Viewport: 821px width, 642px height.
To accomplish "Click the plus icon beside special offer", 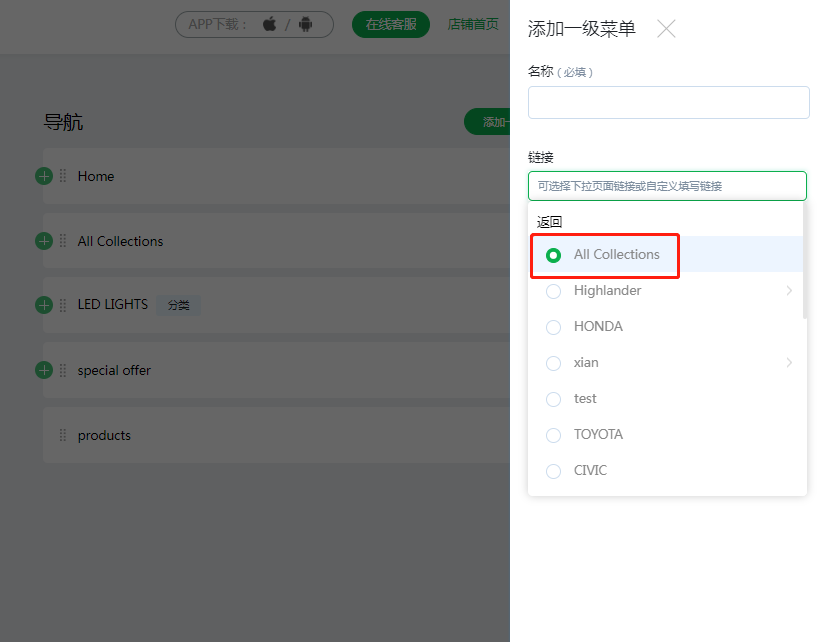I will tap(44, 370).
